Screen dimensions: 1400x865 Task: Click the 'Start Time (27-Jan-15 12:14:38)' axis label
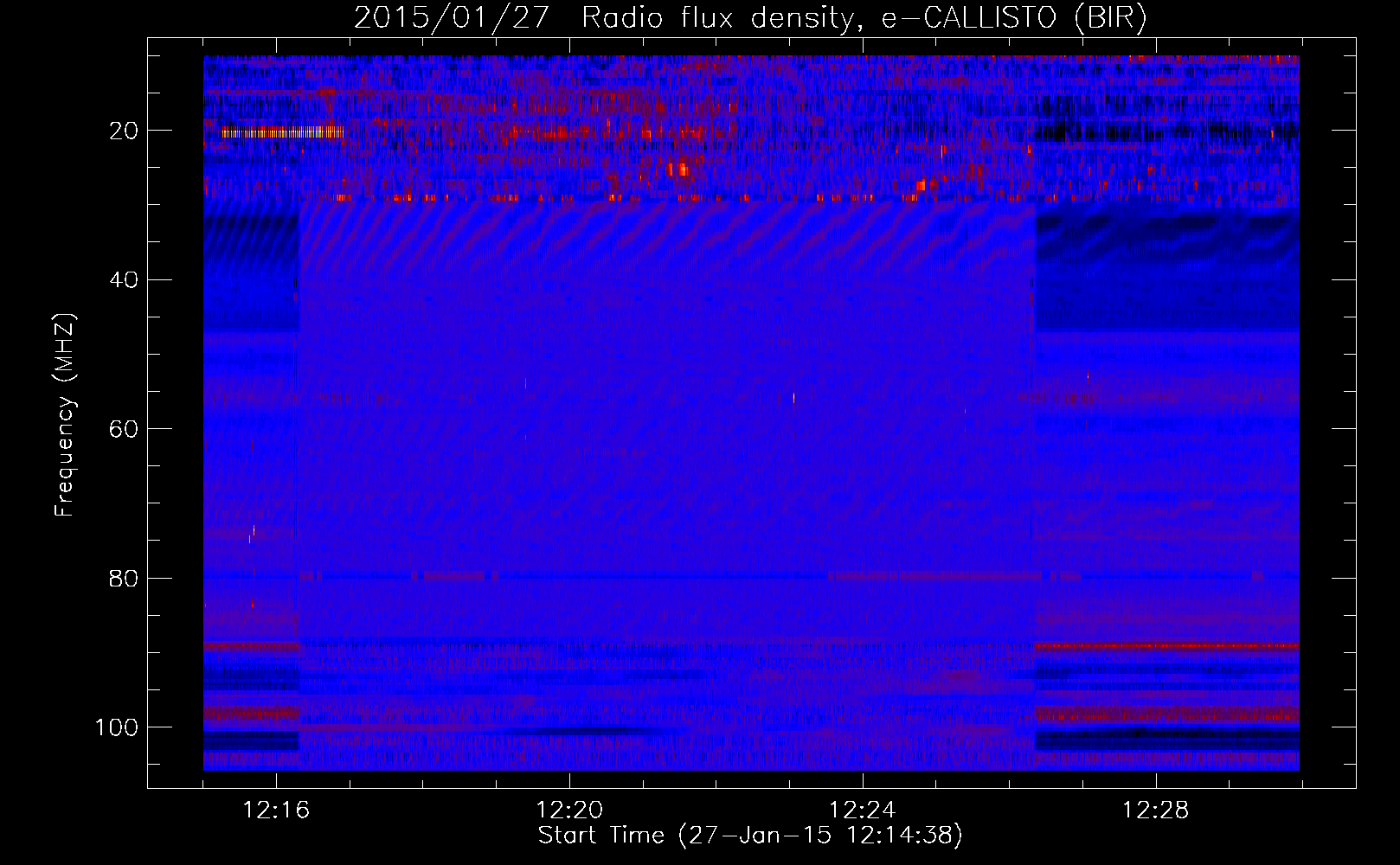click(x=750, y=836)
